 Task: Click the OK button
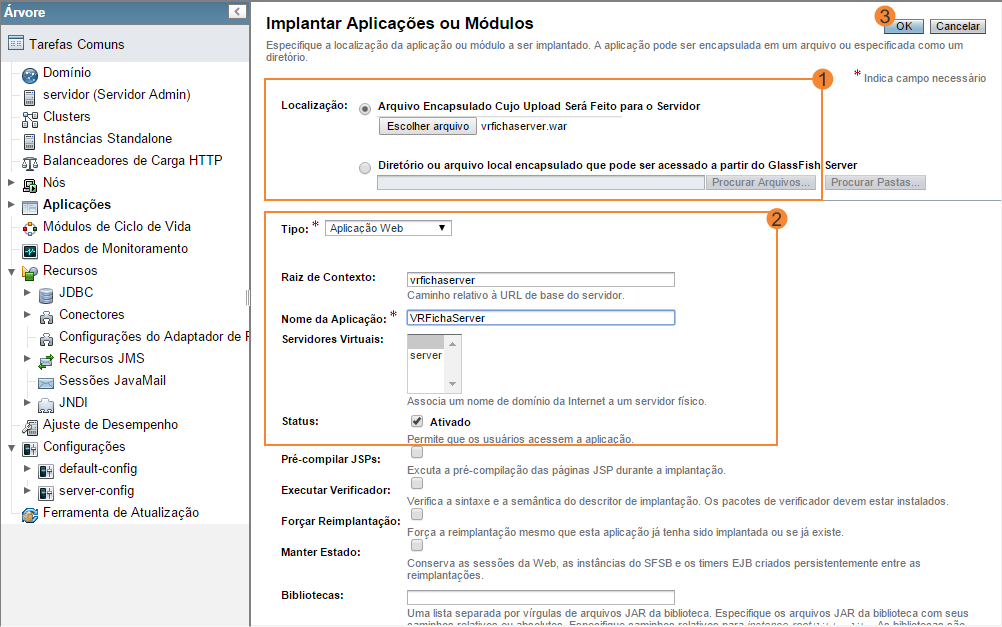tap(904, 26)
